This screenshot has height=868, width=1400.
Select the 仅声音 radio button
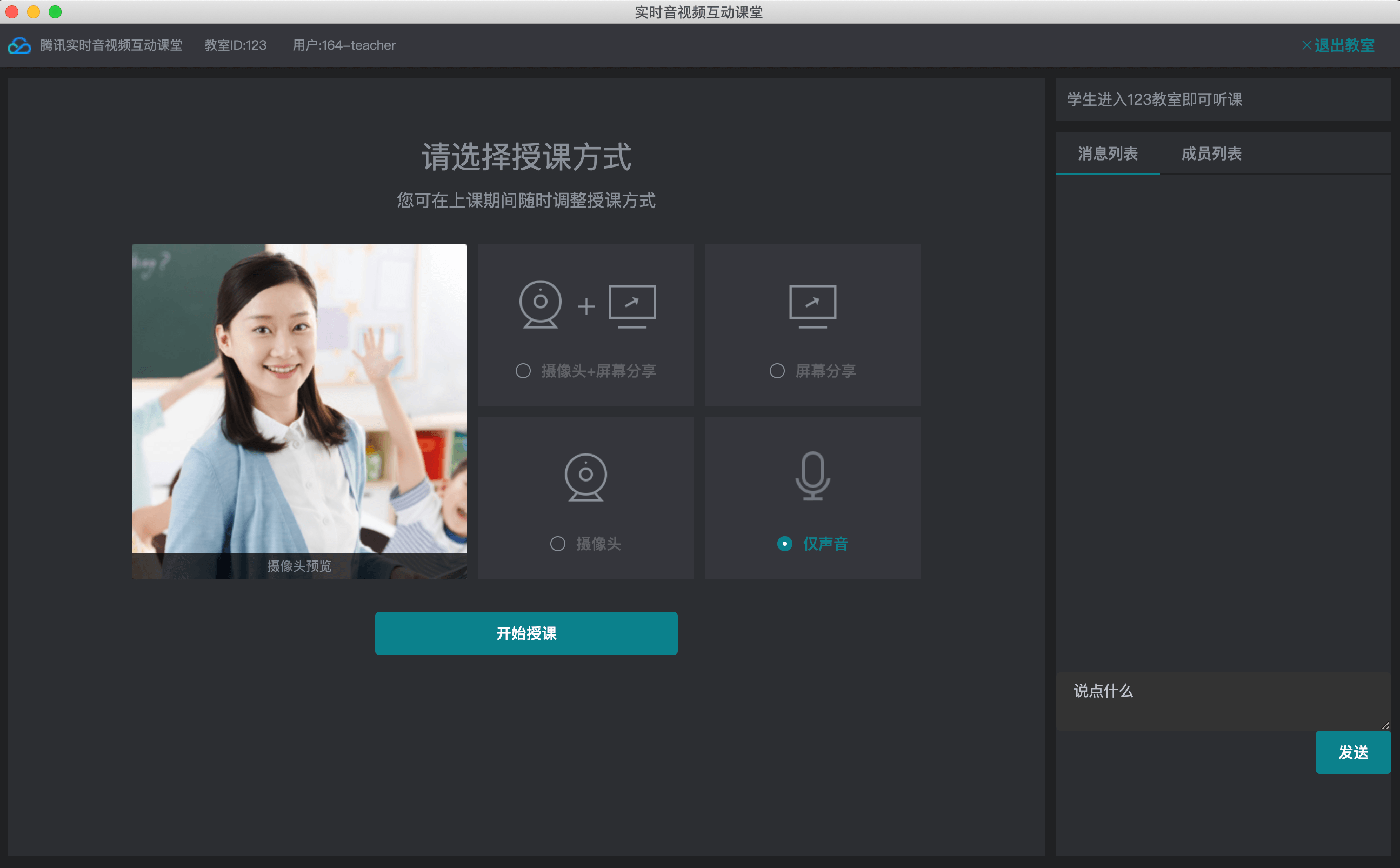click(784, 544)
